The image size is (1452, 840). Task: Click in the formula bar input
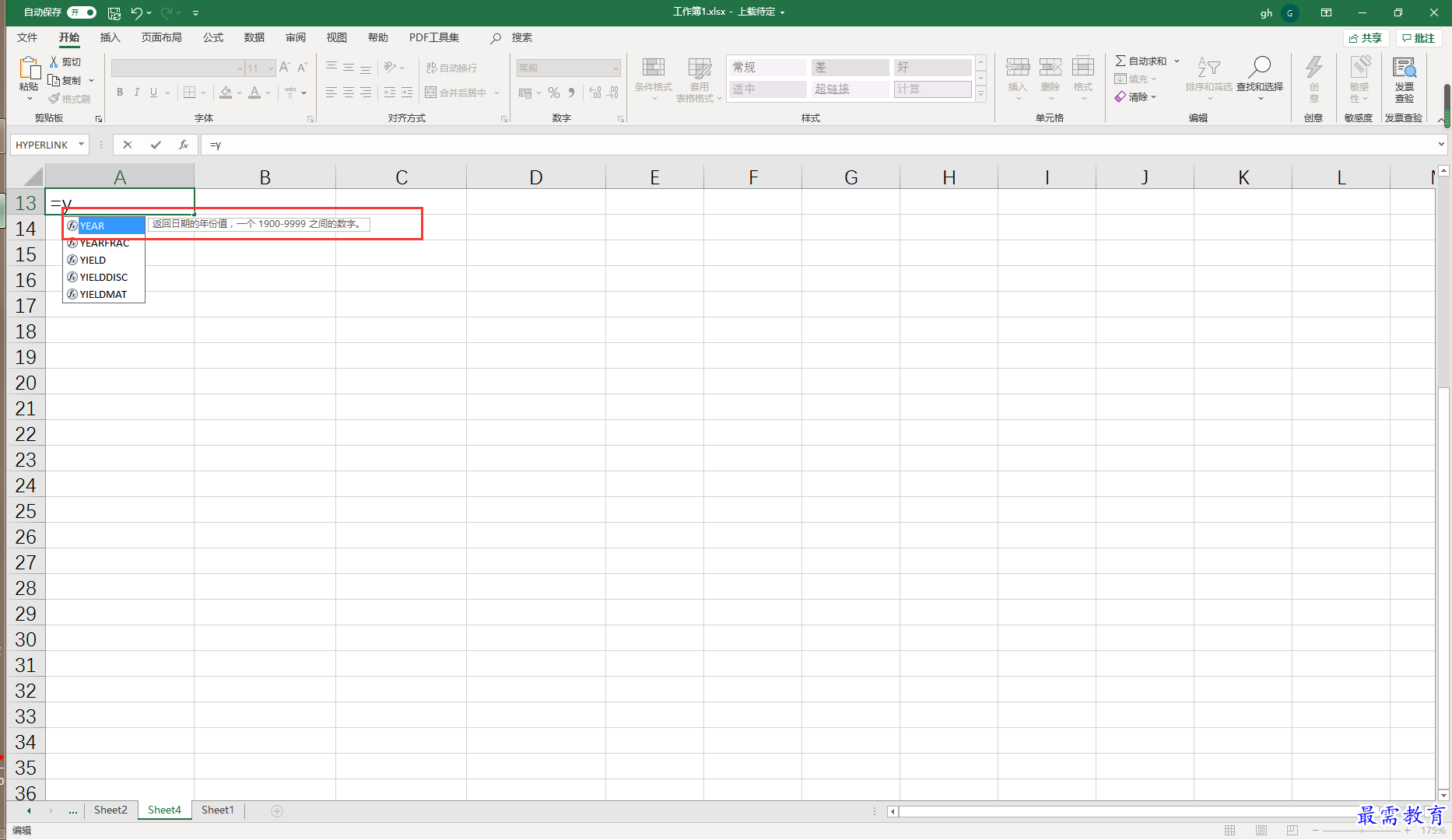pos(817,145)
